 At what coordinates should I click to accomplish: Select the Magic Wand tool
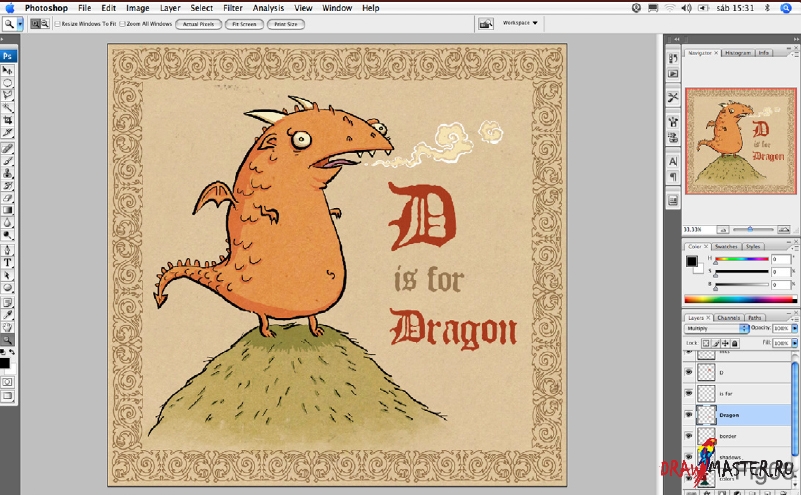(7, 107)
